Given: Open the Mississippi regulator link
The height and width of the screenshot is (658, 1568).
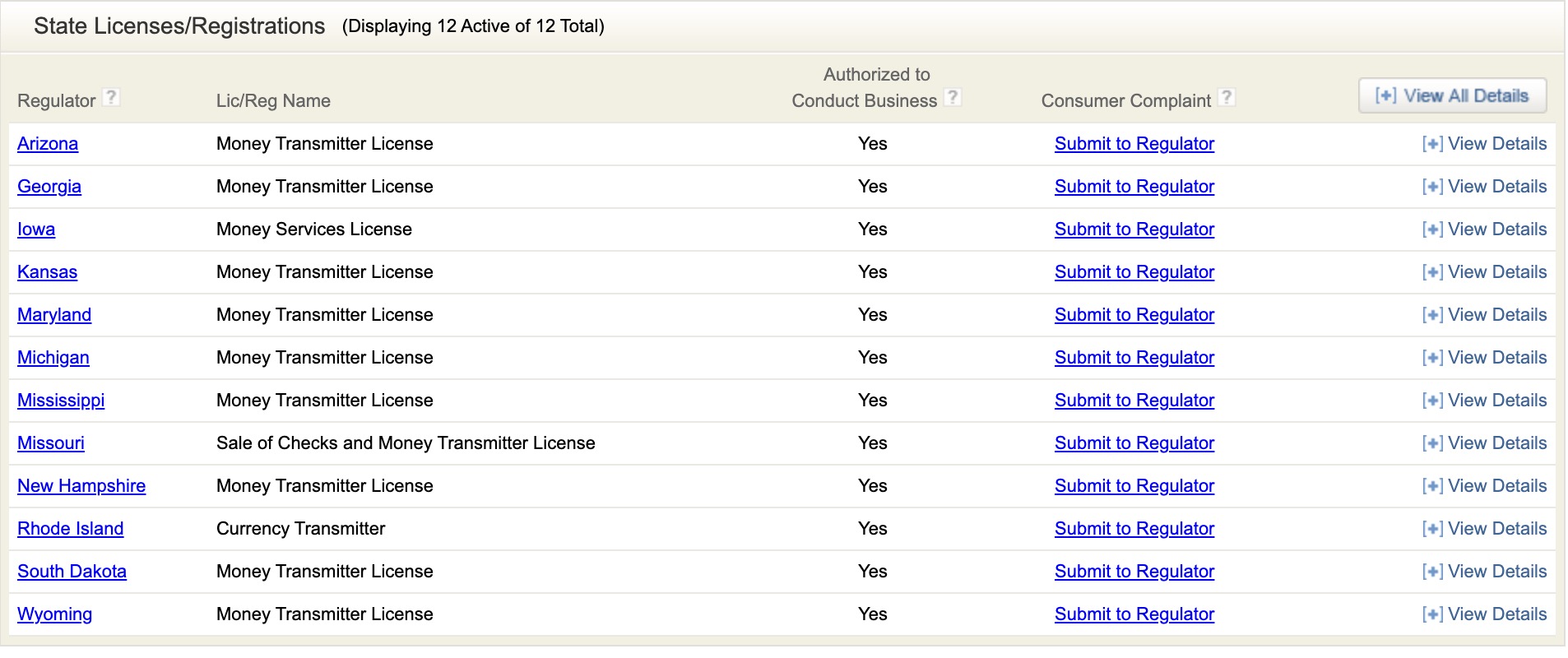Looking at the screenshot, I should pyautogui.click(x=61, y=401).
